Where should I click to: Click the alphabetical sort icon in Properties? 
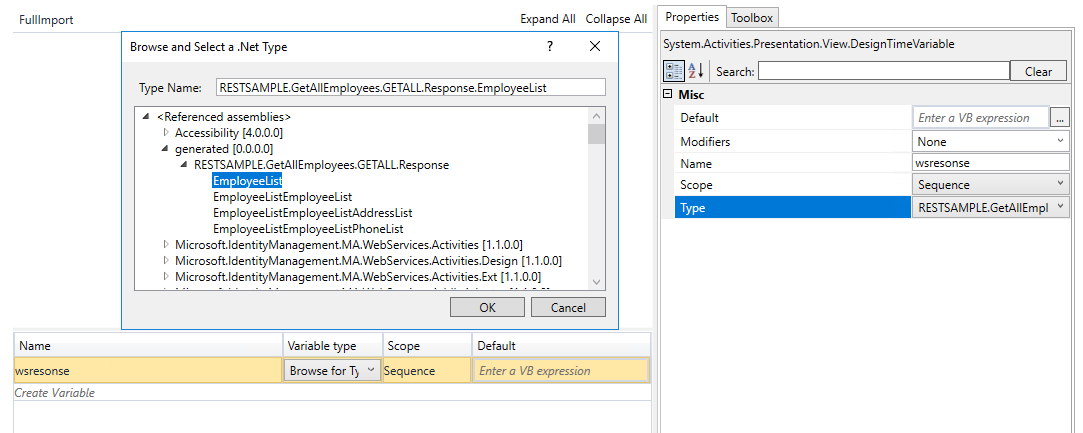coord(696,70)
